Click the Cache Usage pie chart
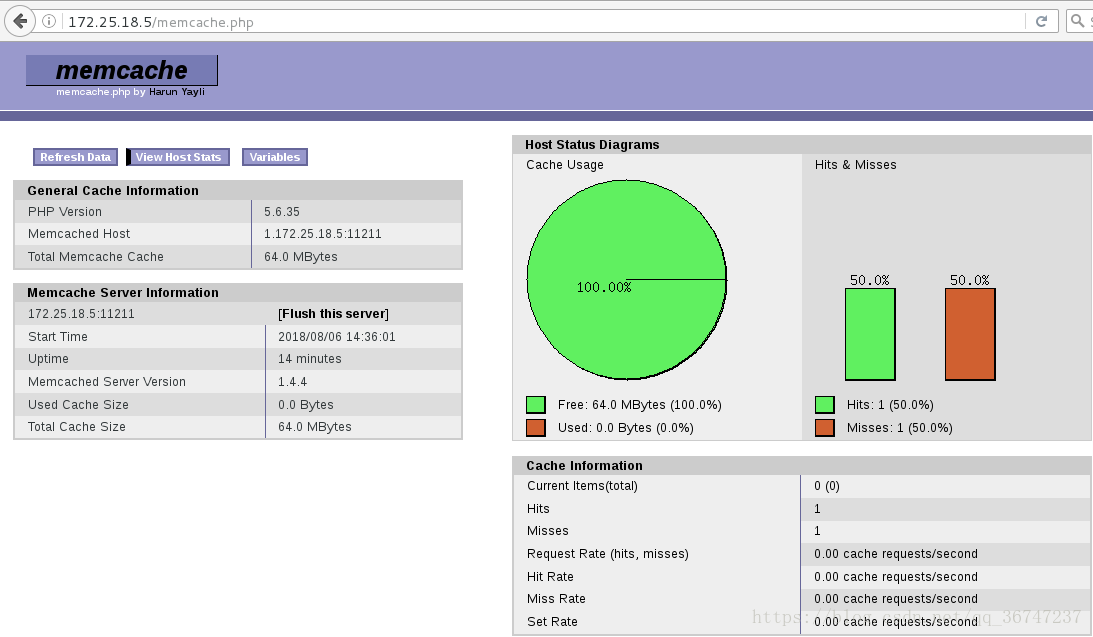The width and height of the screenshot is (1093, 637). pos(627,279)
